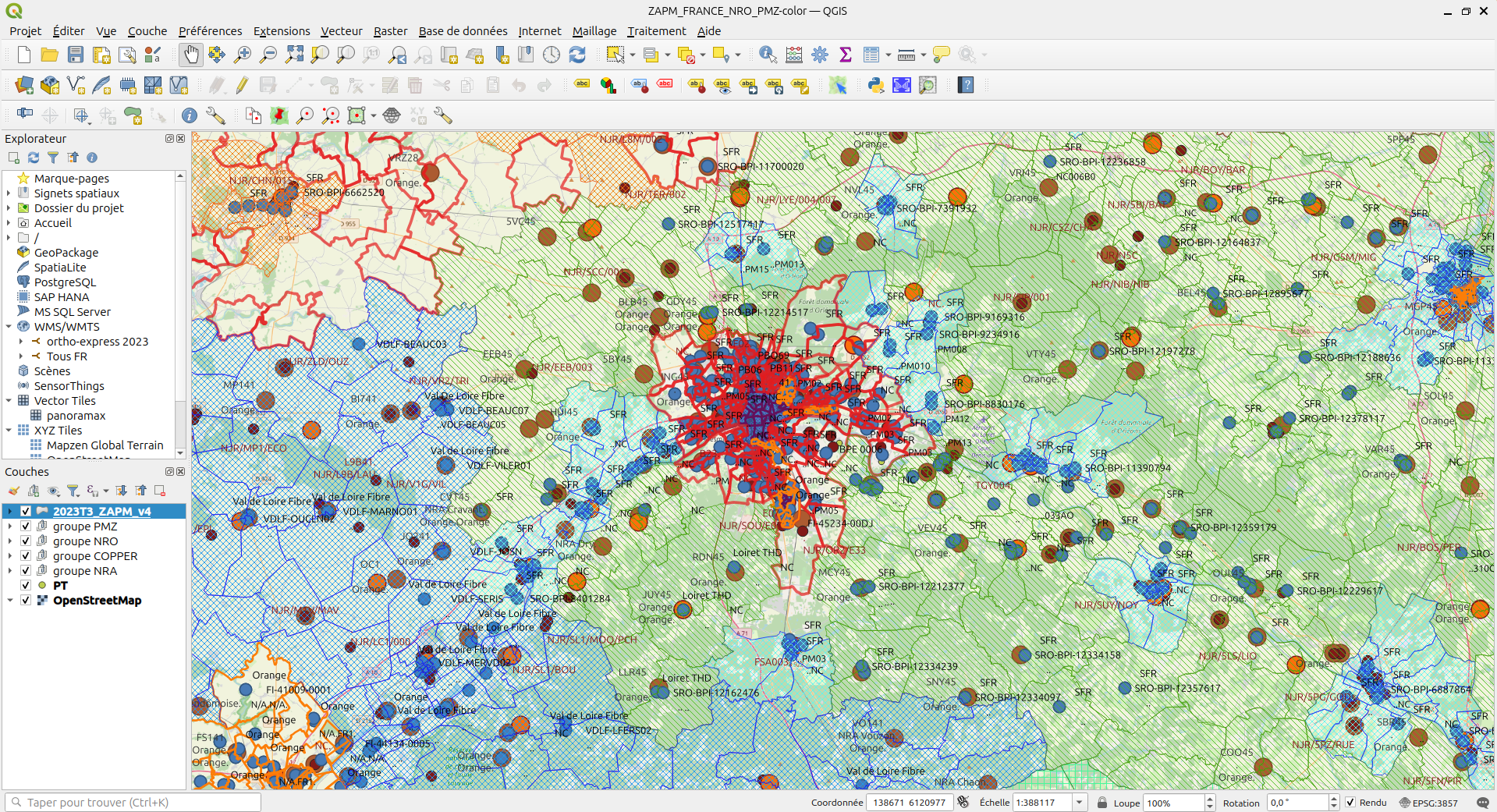
Task: Open the Traitement menu
Action: point(657,31)
